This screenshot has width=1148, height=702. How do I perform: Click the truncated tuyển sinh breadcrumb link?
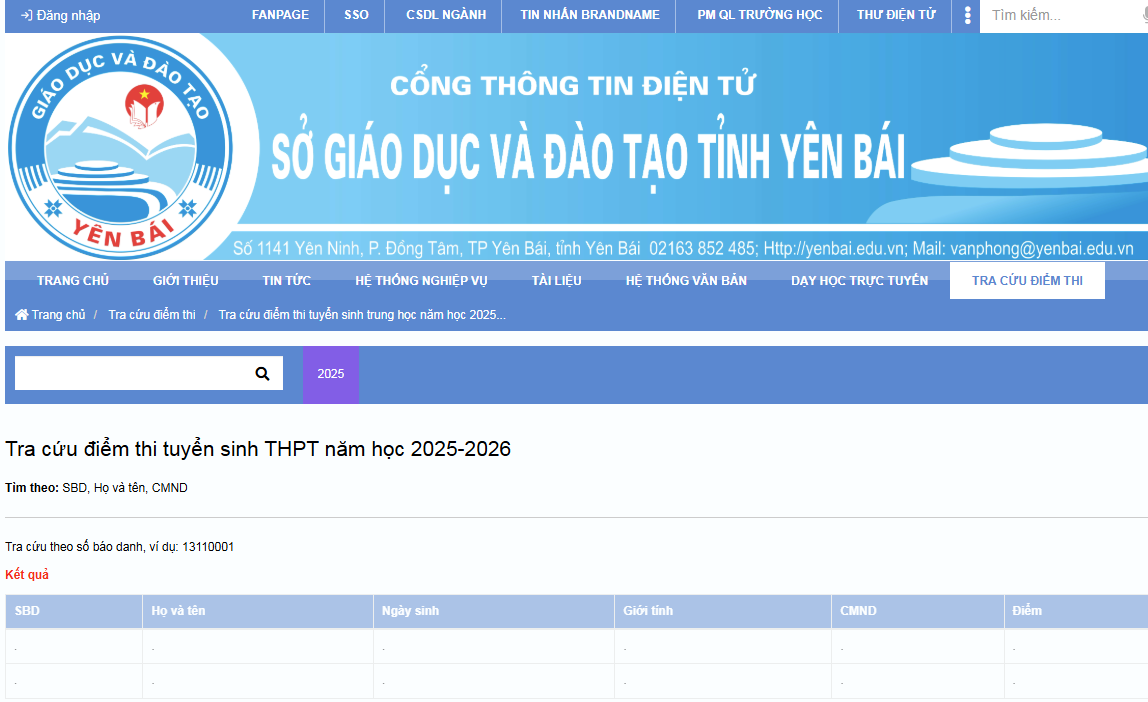coord(362,315)
